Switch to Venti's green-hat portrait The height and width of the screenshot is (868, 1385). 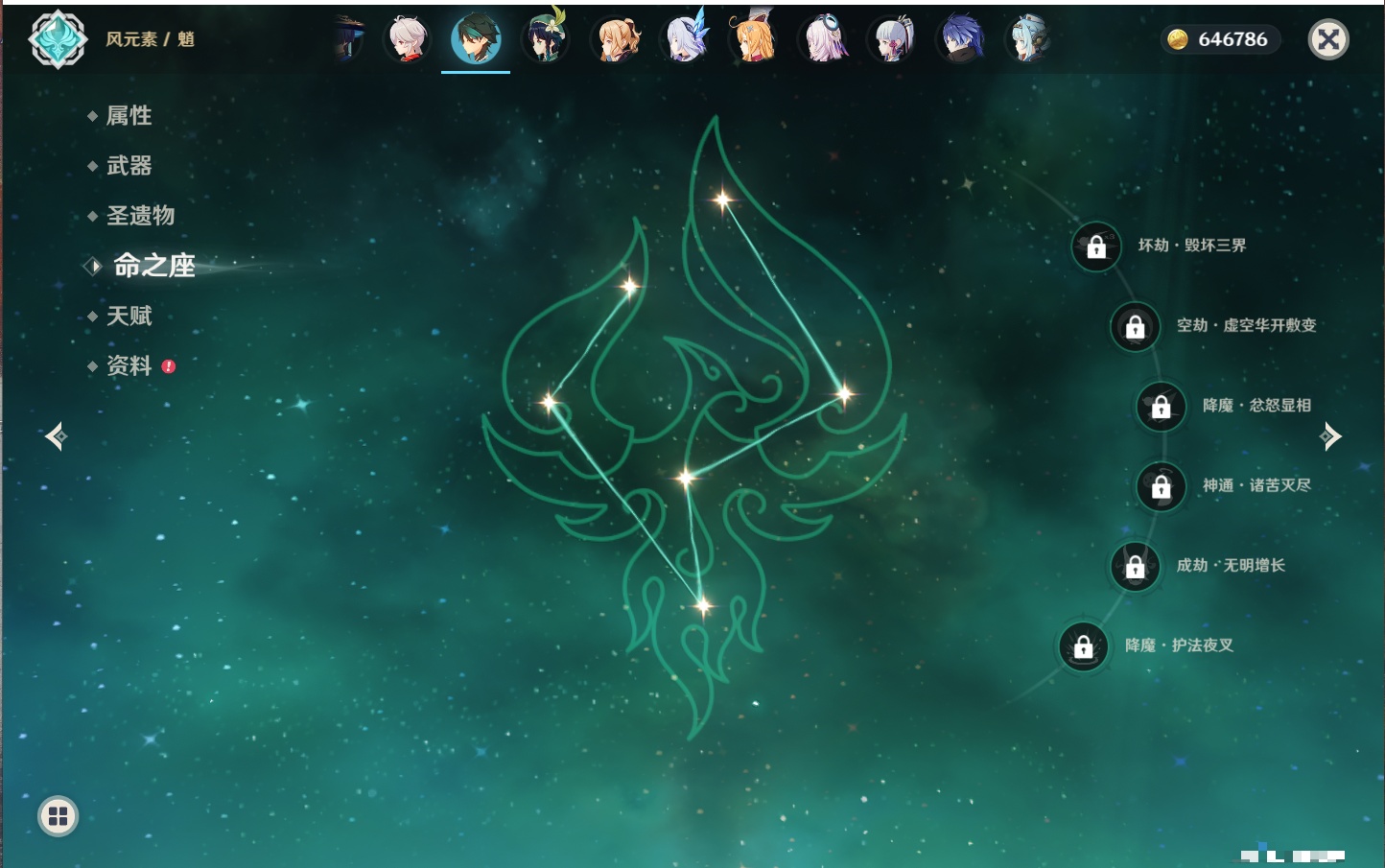(545, 40)
